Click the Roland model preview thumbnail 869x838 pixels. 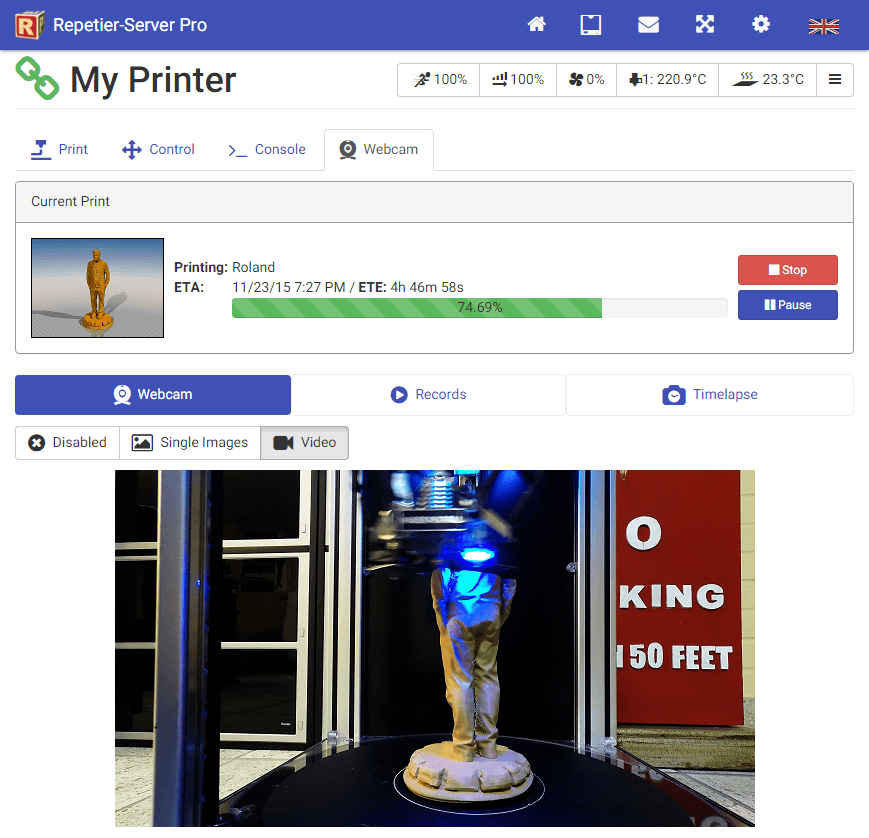97,288
